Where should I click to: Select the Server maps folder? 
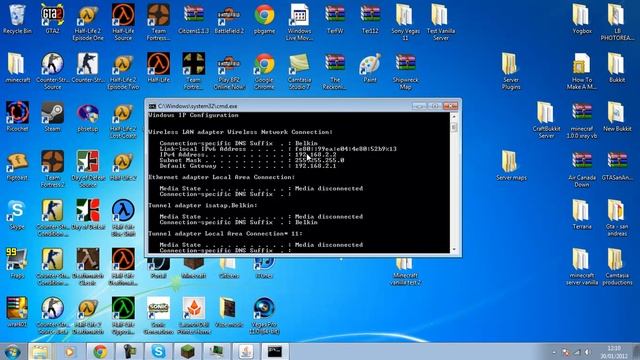pos(511,166)
